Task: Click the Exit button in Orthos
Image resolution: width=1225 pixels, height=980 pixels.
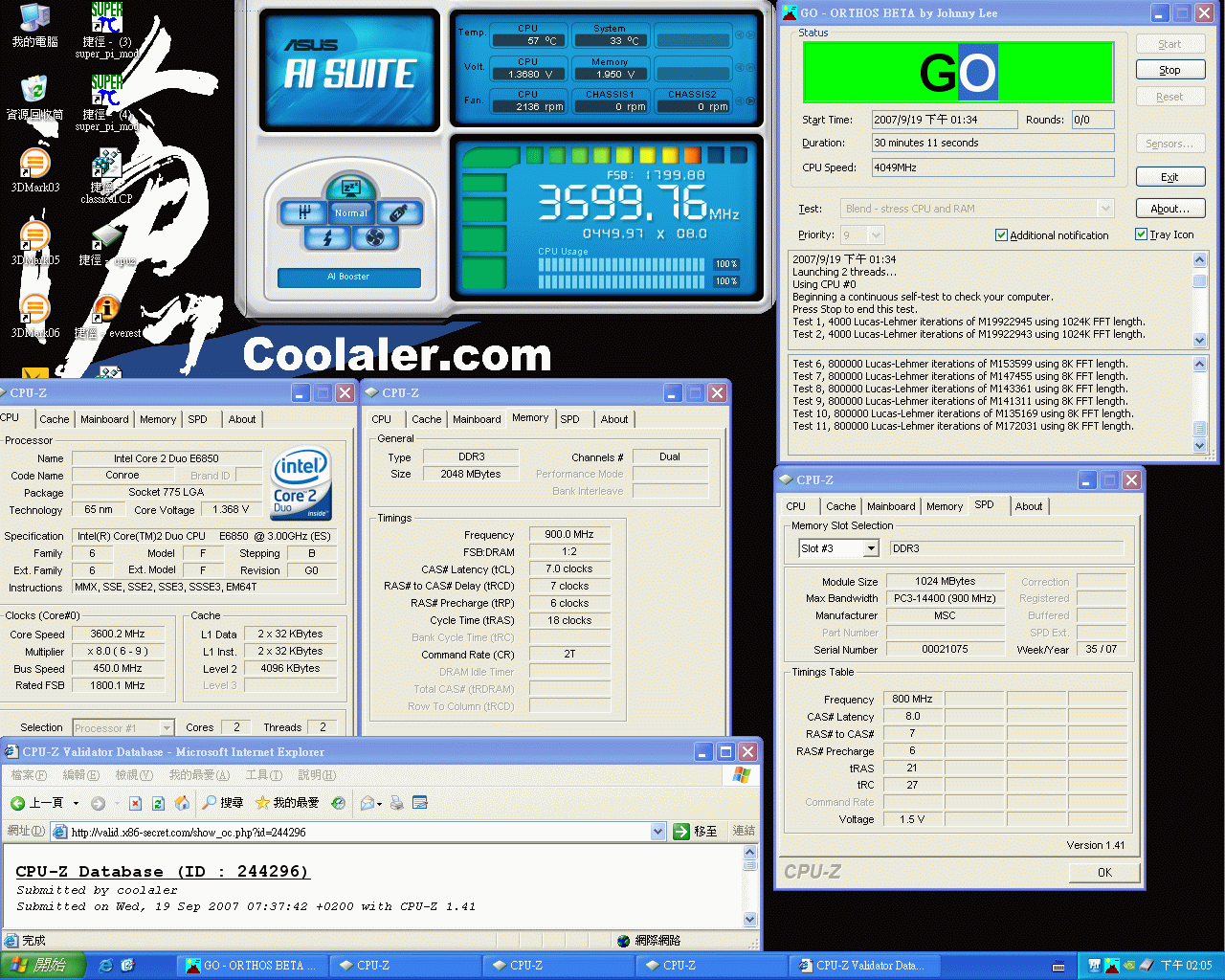Action: (x=1169, y=177)
